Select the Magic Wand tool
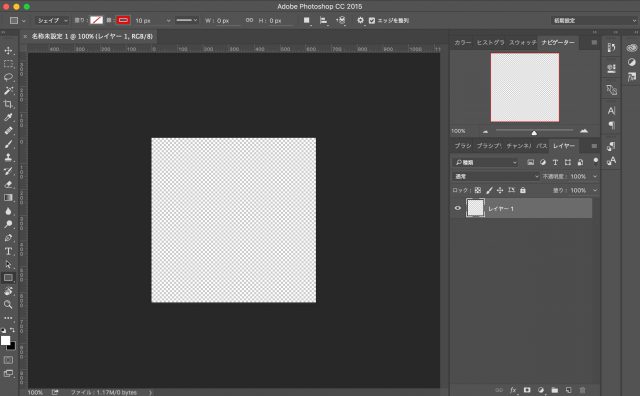This screenshot has width=640, height=396. pos(8,91)
